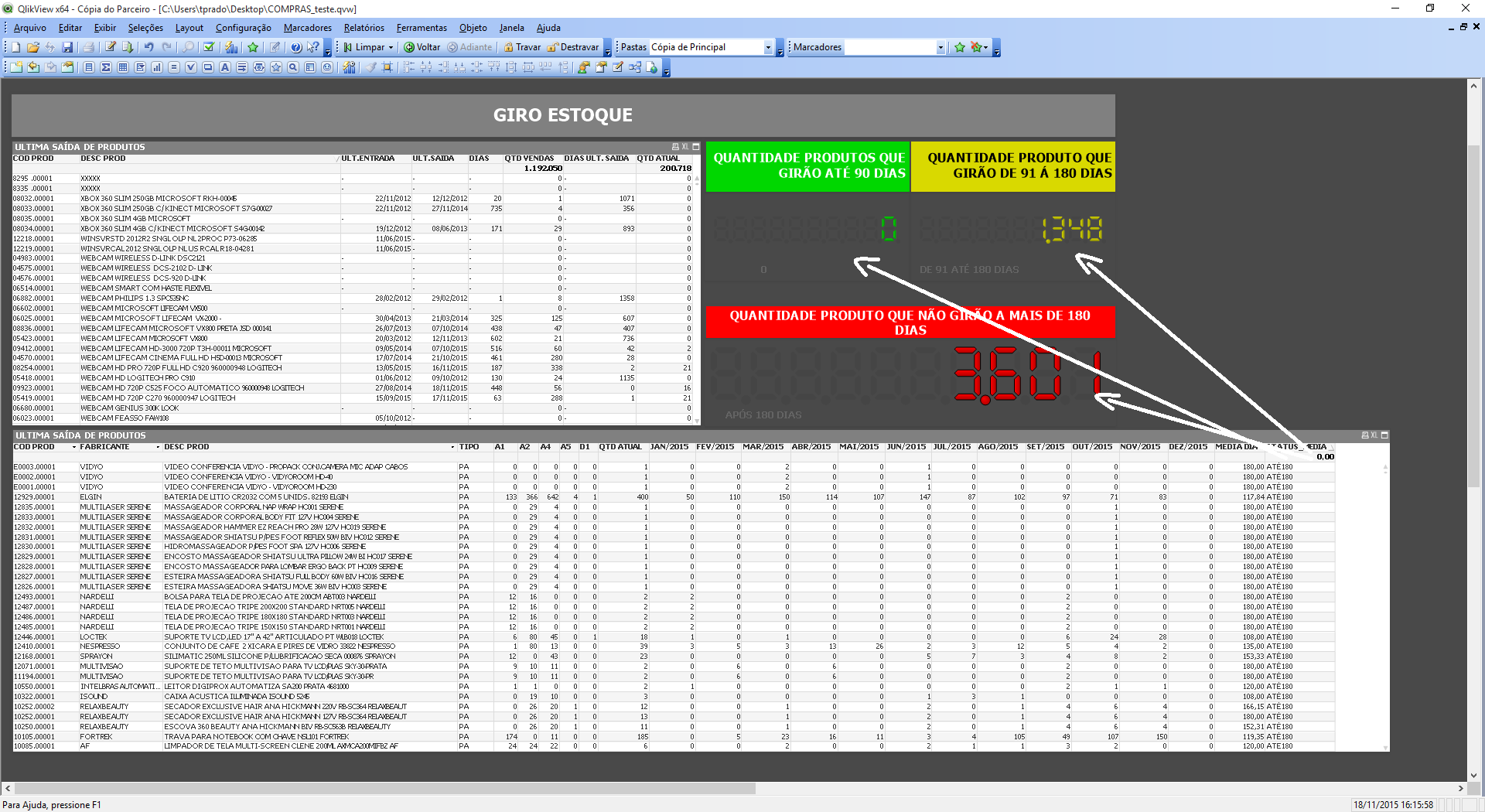Create a Table Box object
Screen dimensions: 1485x812
pos(123,67)
